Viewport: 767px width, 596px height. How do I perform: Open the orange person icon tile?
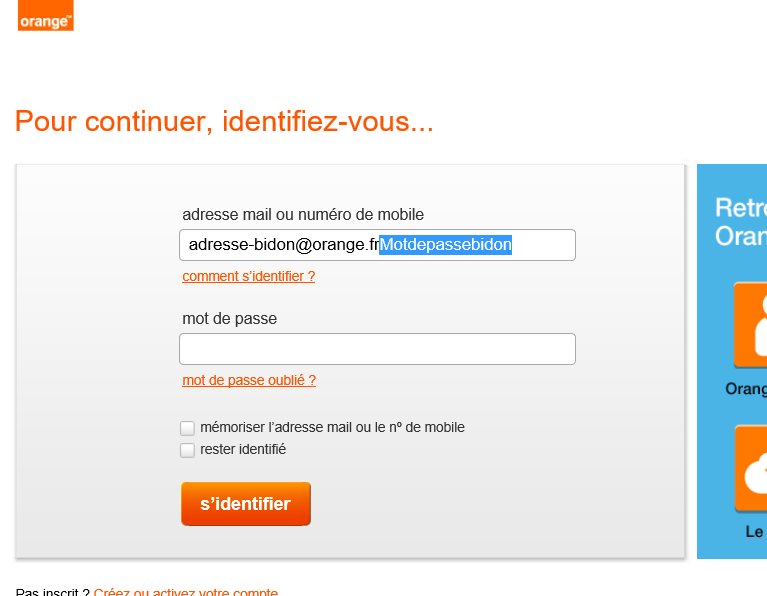tap(751, 326)
